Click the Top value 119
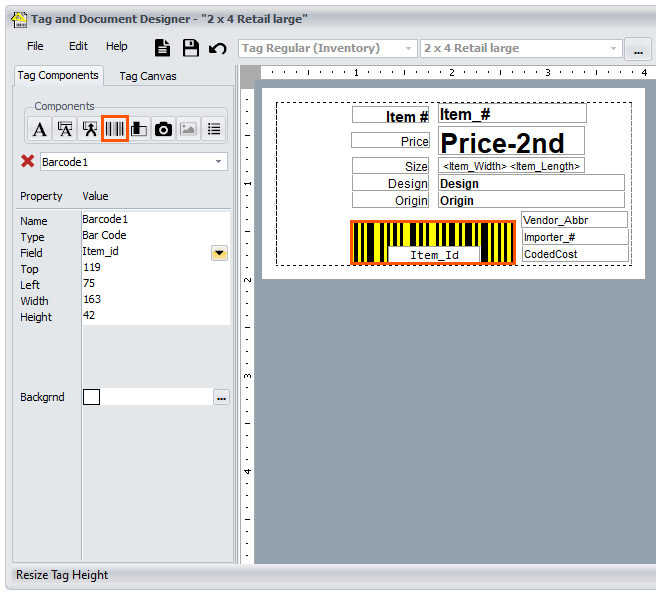 [x=156, y=267]
